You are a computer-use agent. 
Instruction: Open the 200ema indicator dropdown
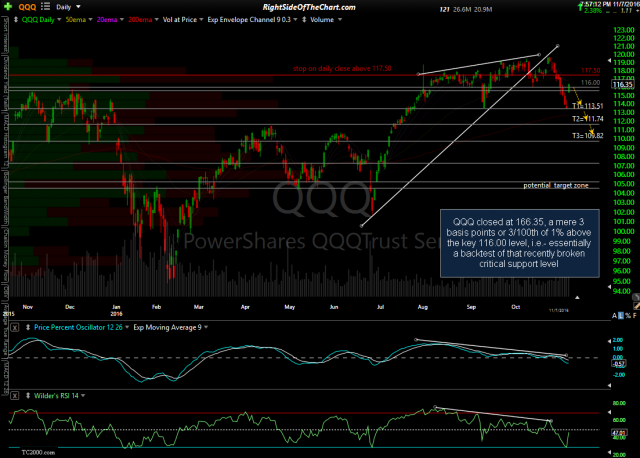[x=156, y=20]
